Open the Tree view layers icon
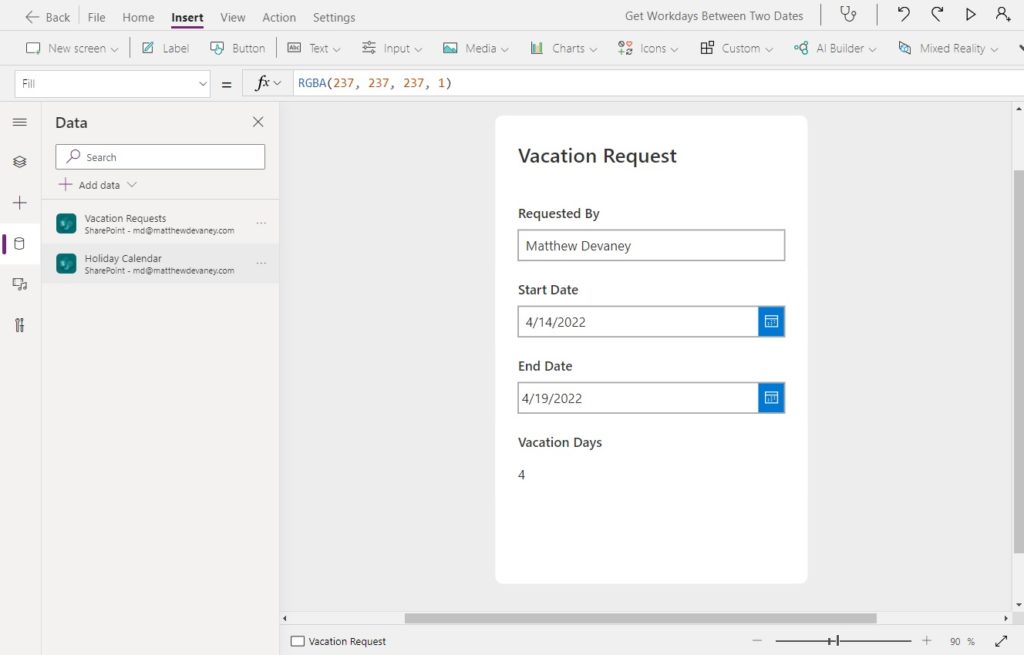Image resolution: width=1024 pixels, height=655 pixels. click(20, 162)
